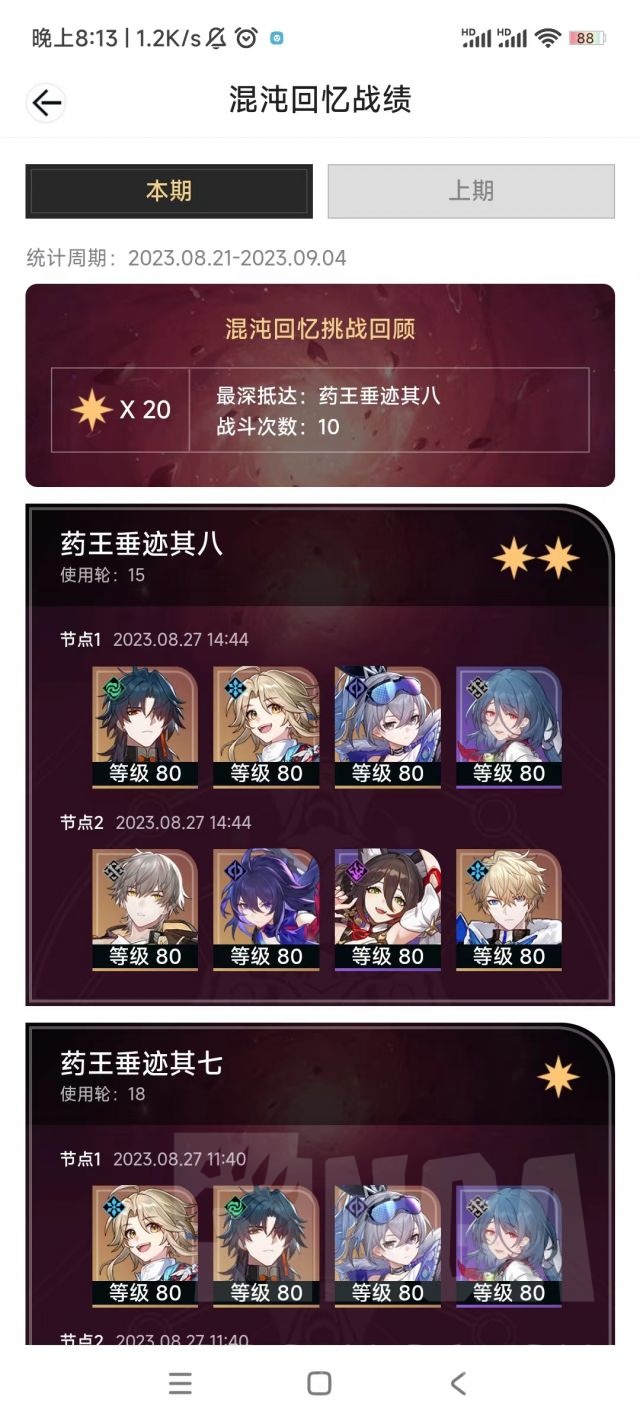The height and width of the screenshot is (1422, 640).
Task: Go back using the top-left arrow
Action: [46, 102]
